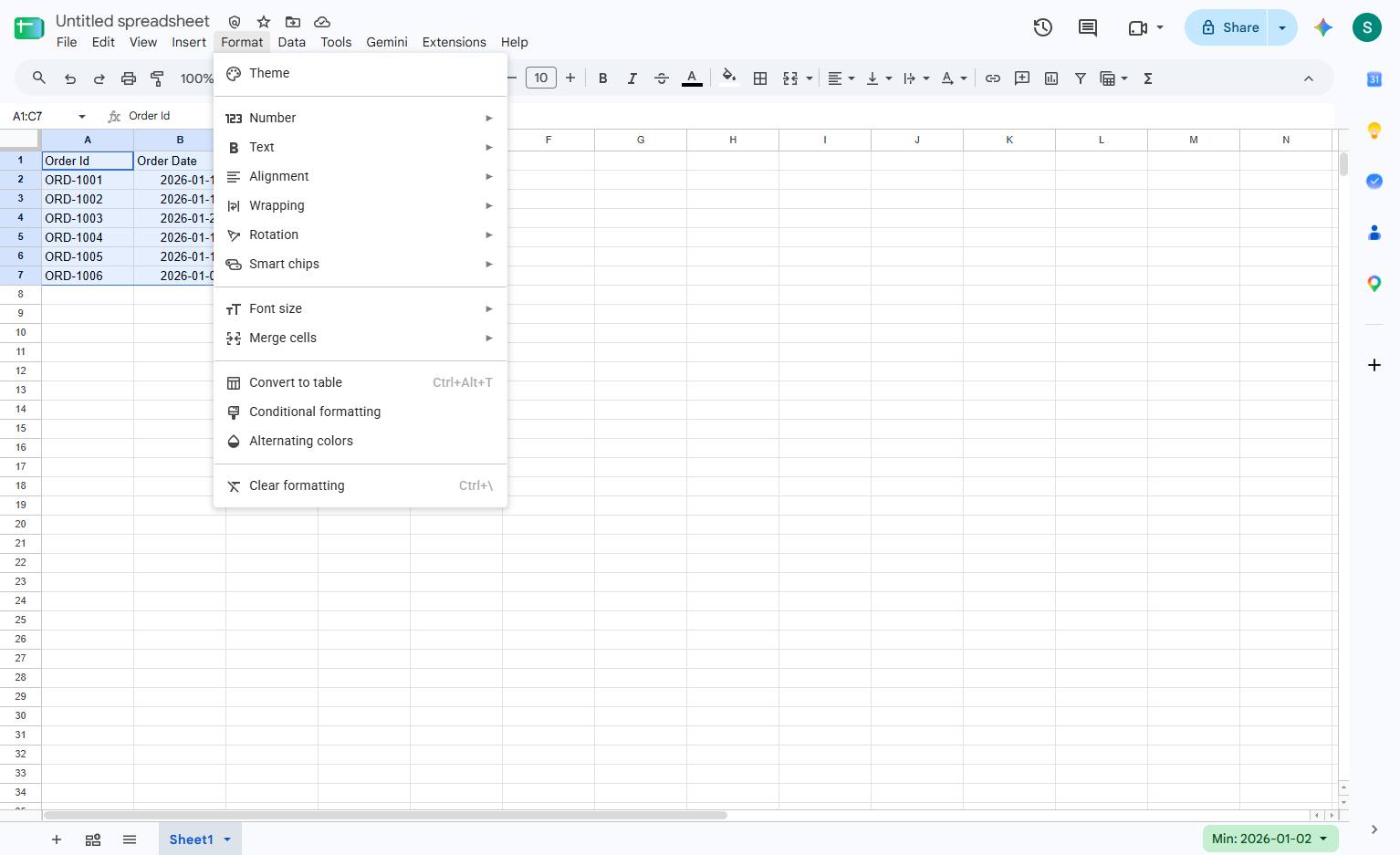The width and height of the screenshot is (1400, 855).
Task: Print the spreadsheet
Action: 129,78
